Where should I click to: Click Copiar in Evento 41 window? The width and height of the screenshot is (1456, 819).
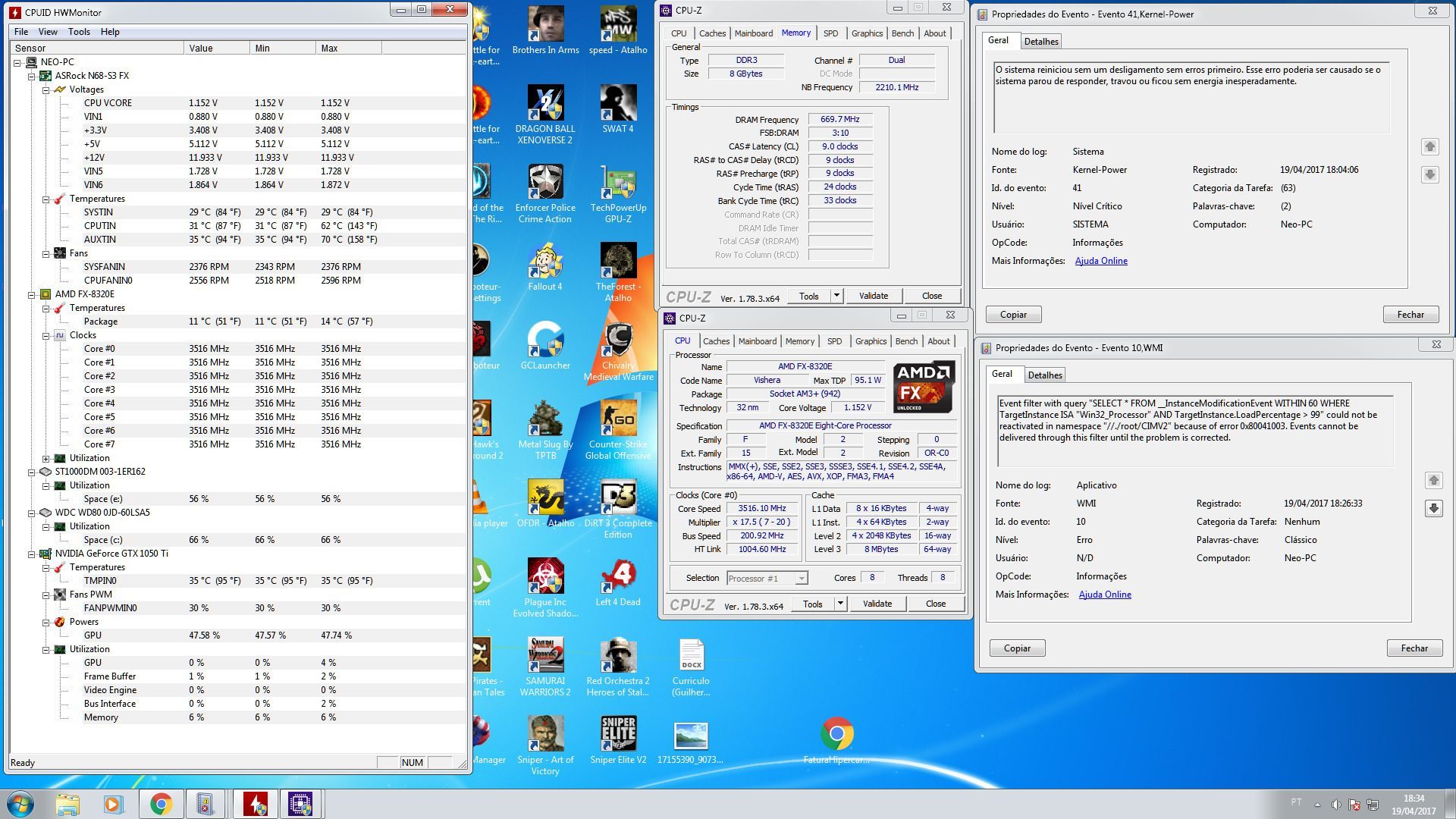pos(1013,315)
